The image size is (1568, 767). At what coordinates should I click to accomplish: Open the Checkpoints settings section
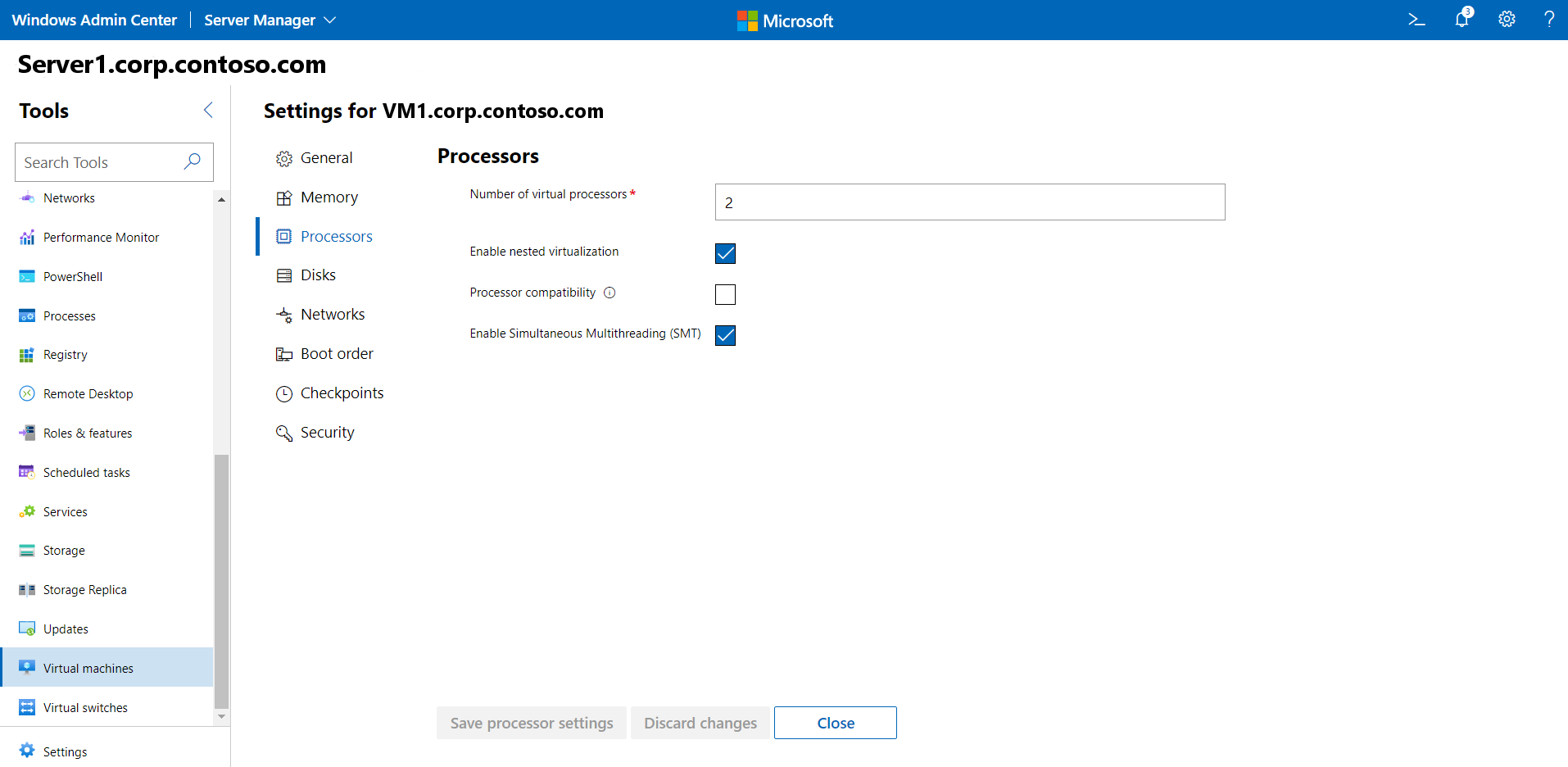[x=342, y=393]
